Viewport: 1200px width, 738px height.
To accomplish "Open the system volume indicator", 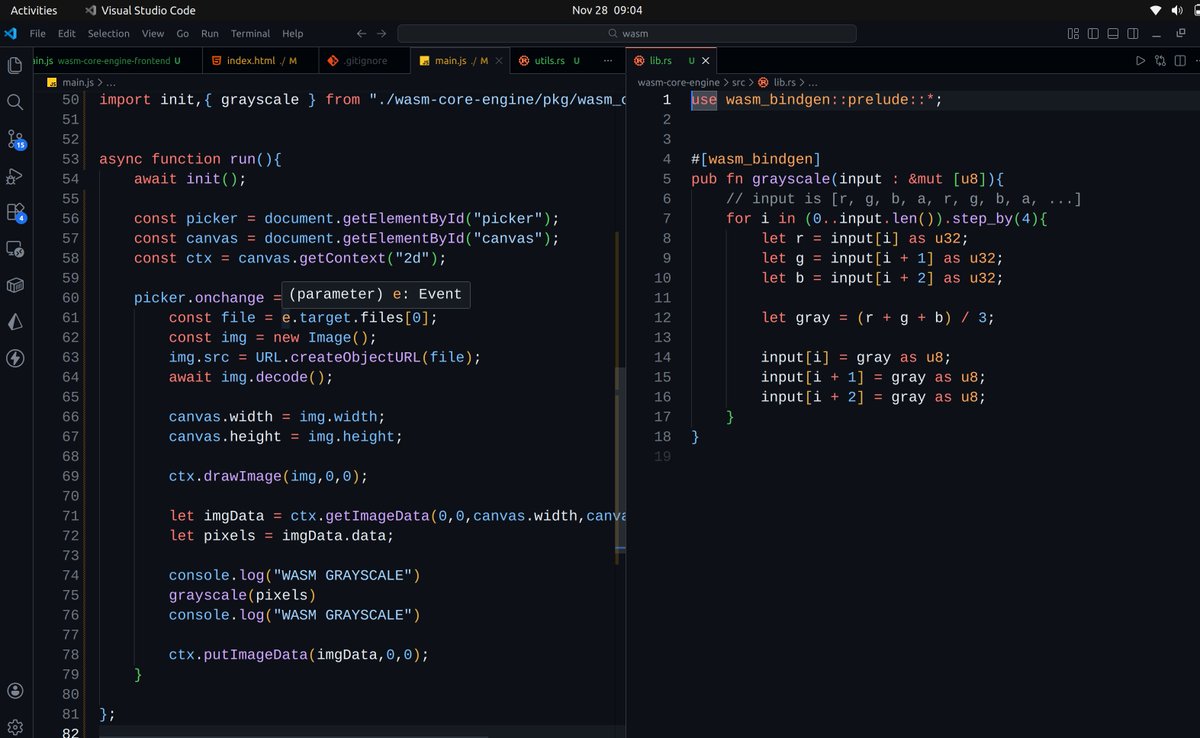I will (x=1176, y=10).
